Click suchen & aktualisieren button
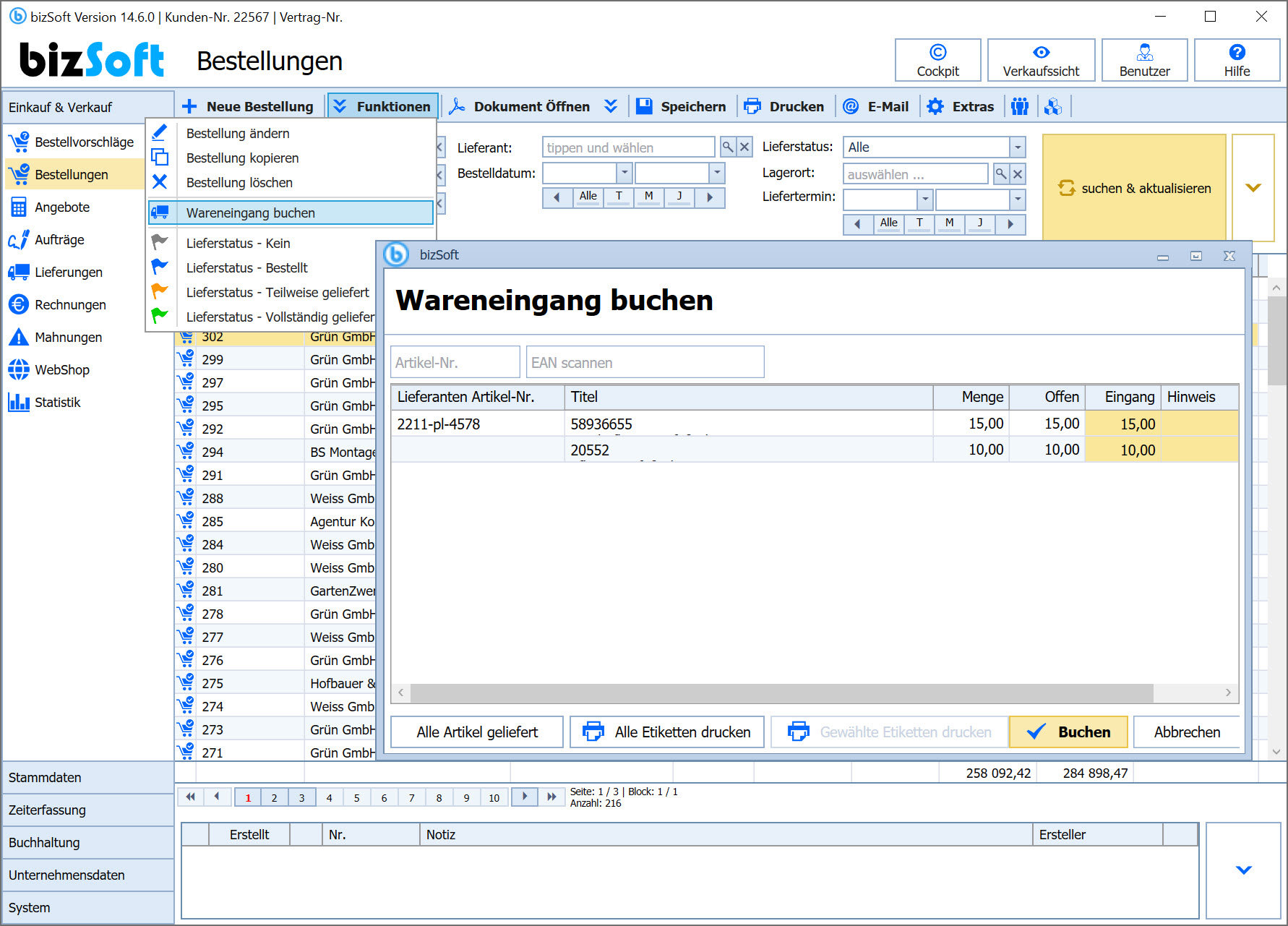1288x926 pixels. point(1134,188)
